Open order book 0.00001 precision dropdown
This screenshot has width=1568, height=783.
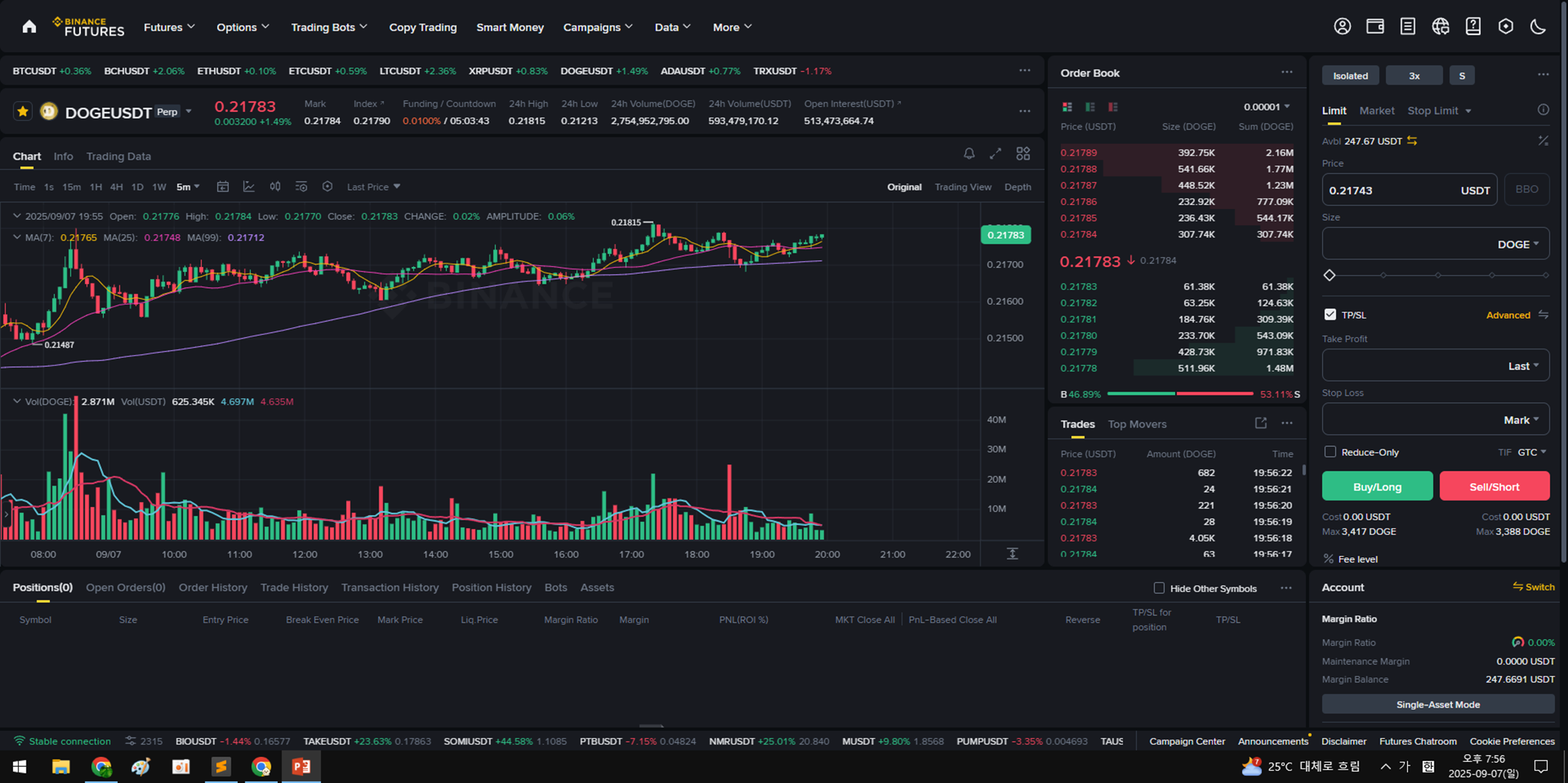point(1267,106)
